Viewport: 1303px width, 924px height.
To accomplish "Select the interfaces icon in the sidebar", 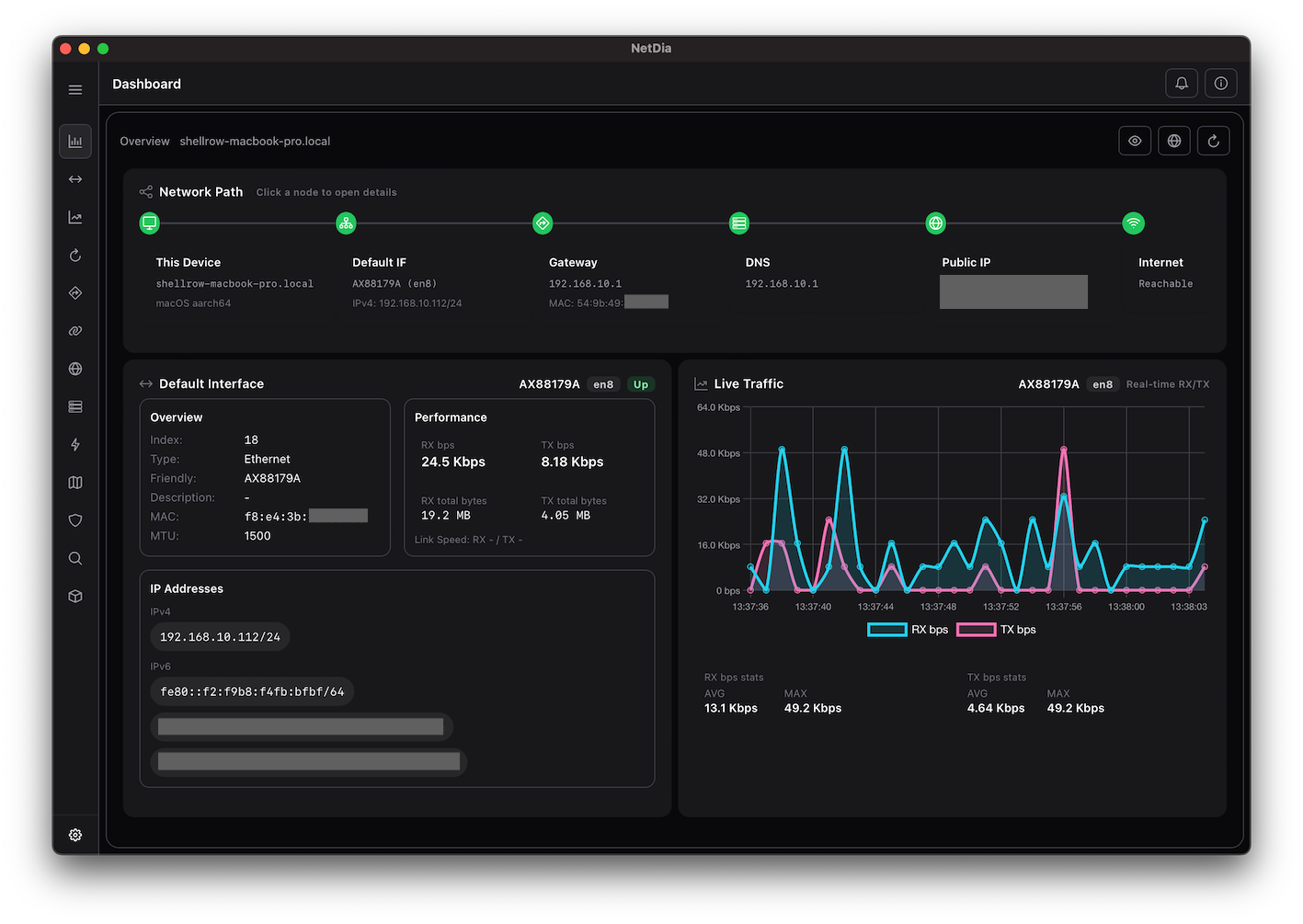I will click(x=75, y=179).
